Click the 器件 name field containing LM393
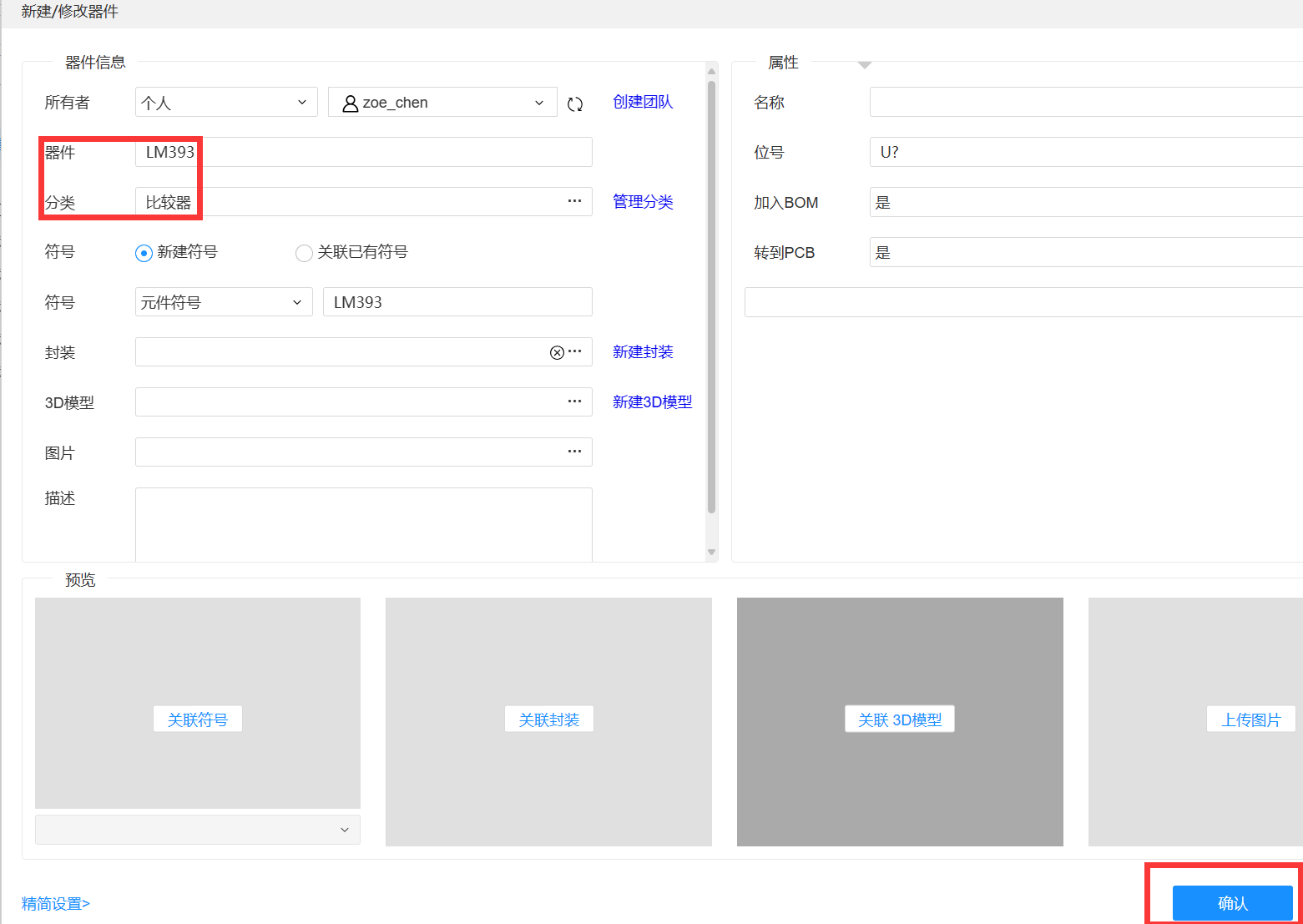Image resolution: width=1303 pixels, height=924 pixels. 364,152
